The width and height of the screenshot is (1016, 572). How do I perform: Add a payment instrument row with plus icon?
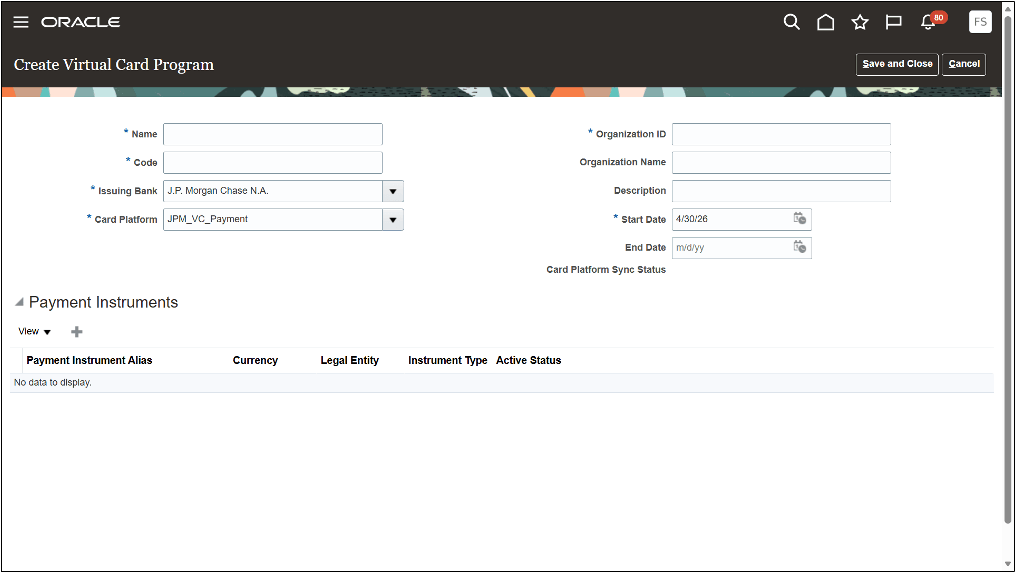(76, 332)
